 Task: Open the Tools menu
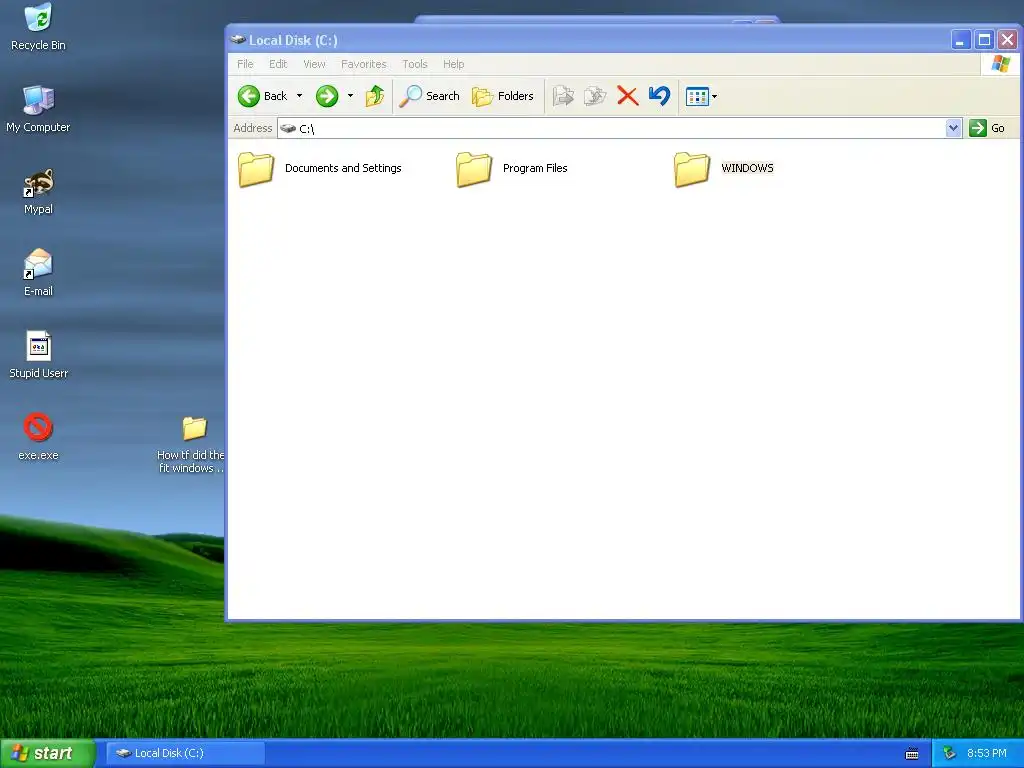coord(415,64)
